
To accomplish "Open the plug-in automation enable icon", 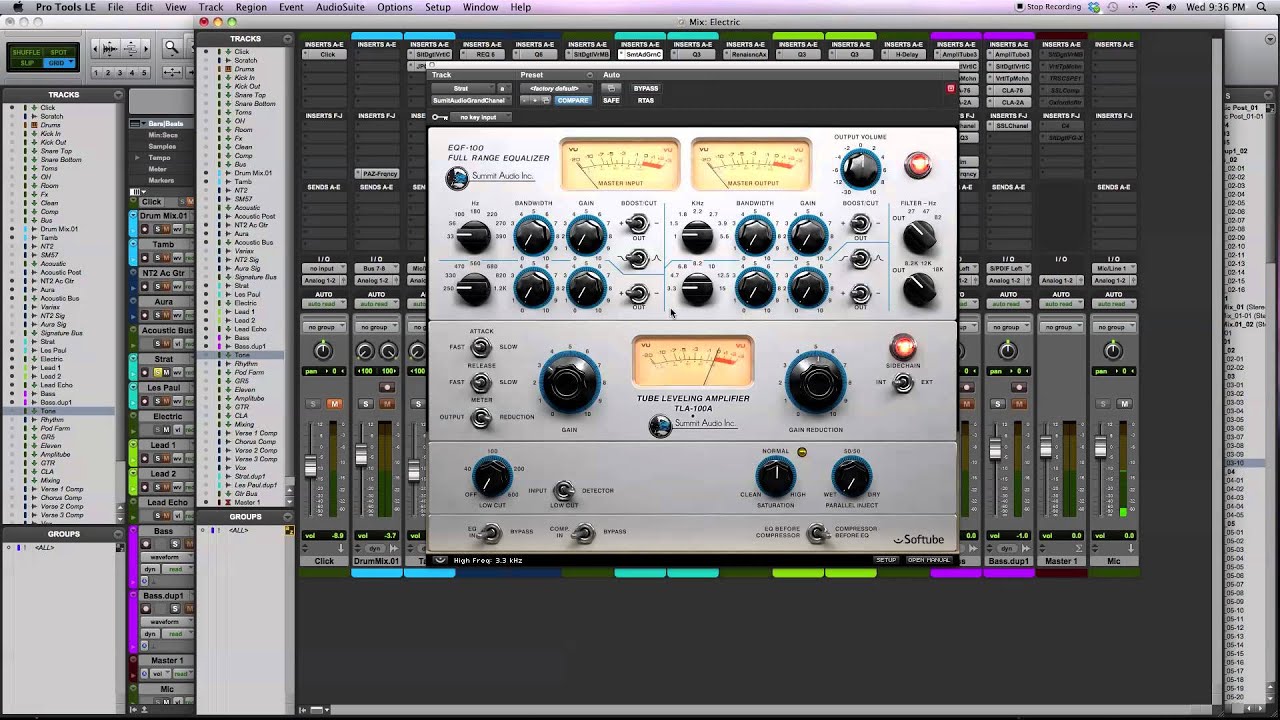I will coord(611,88).
